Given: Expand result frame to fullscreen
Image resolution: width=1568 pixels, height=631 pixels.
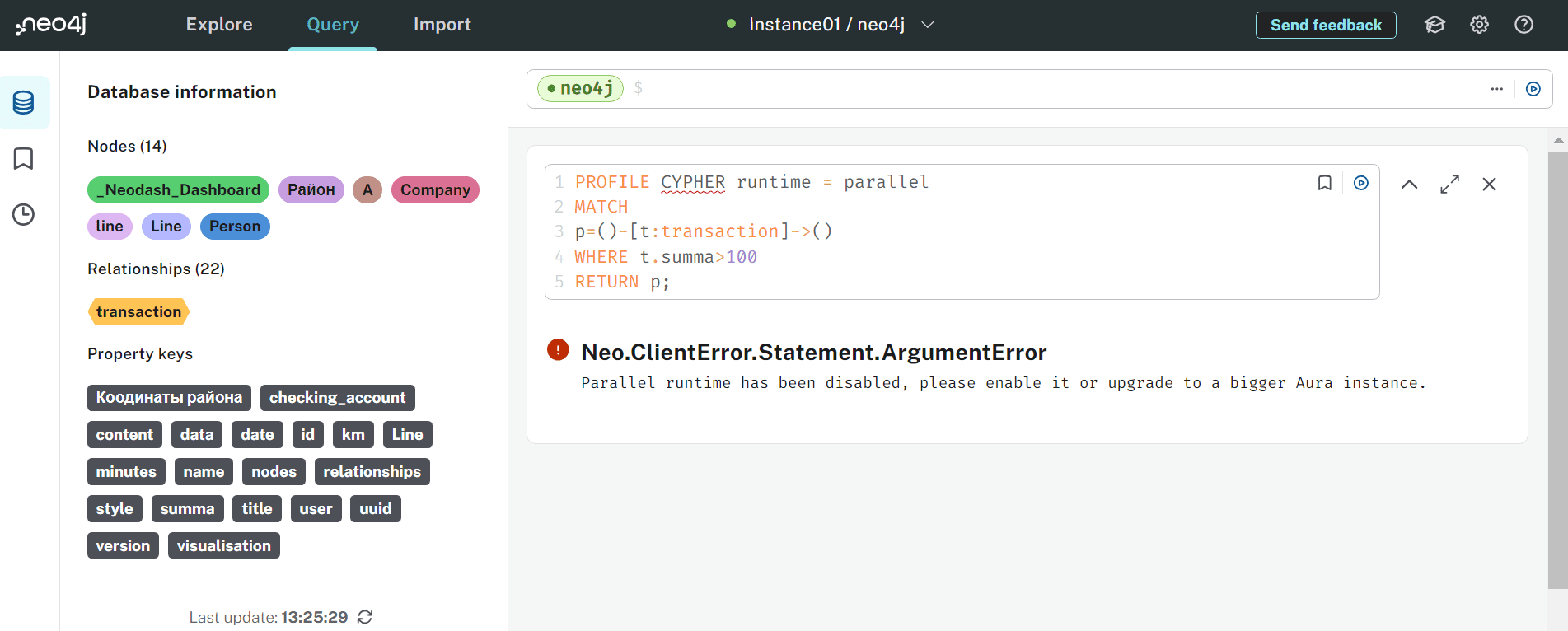Looking at the screenshot, I should click(1449, 185).
